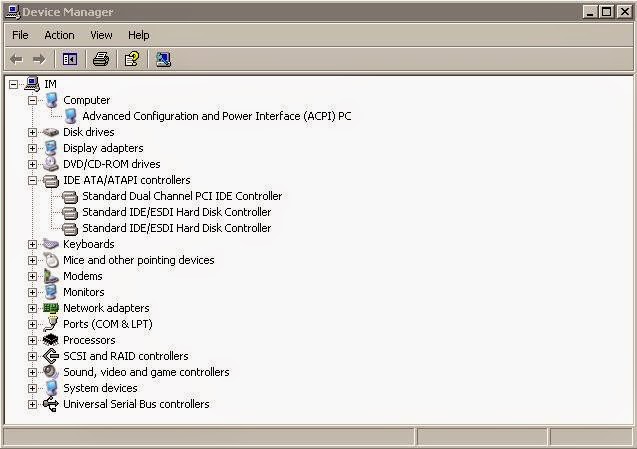This screenshot has width=637, height=449.
Task: Click the Processors chip icon
Action: [51, 340]
